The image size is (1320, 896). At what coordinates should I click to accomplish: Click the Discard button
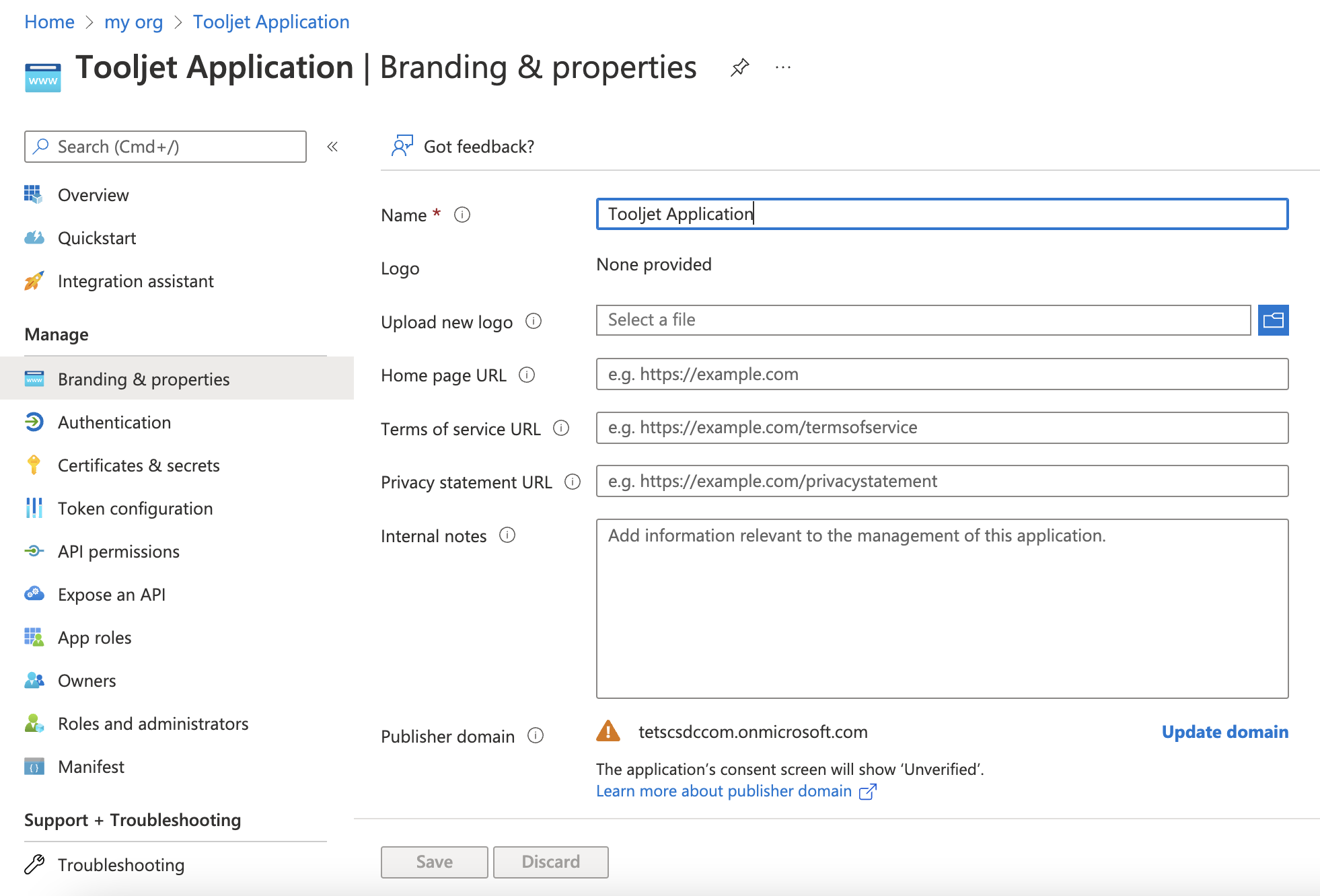tap(551, 862)
